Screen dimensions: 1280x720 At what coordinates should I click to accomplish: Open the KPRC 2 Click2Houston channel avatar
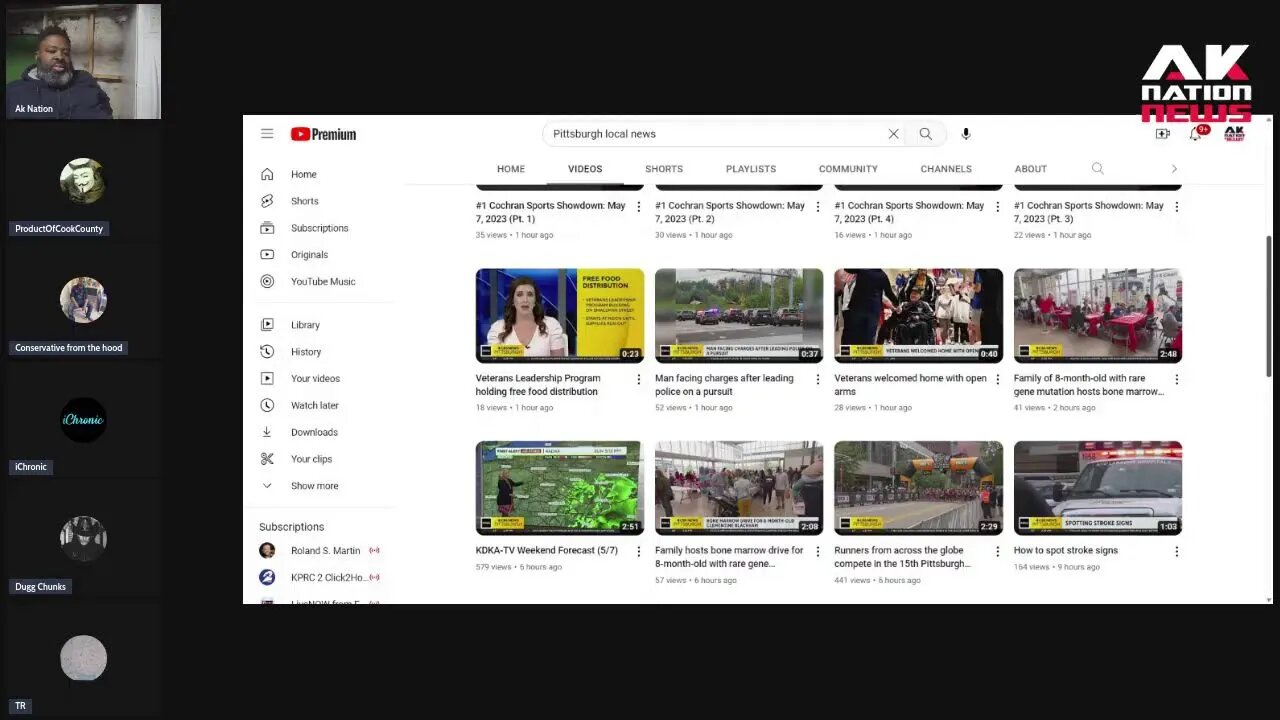coord(267,578)
